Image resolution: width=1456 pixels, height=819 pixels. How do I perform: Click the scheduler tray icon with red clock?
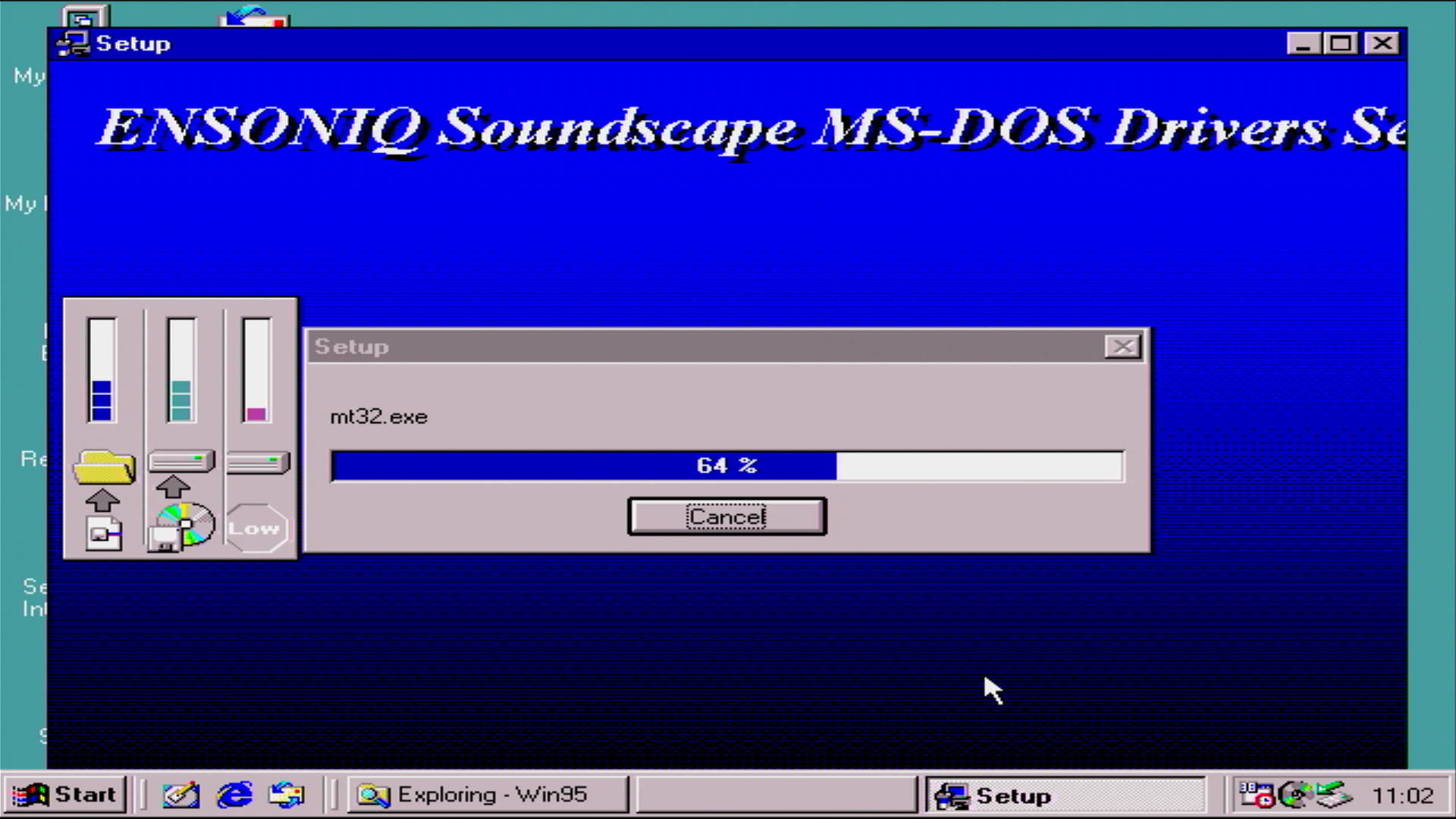(1256, 794)
